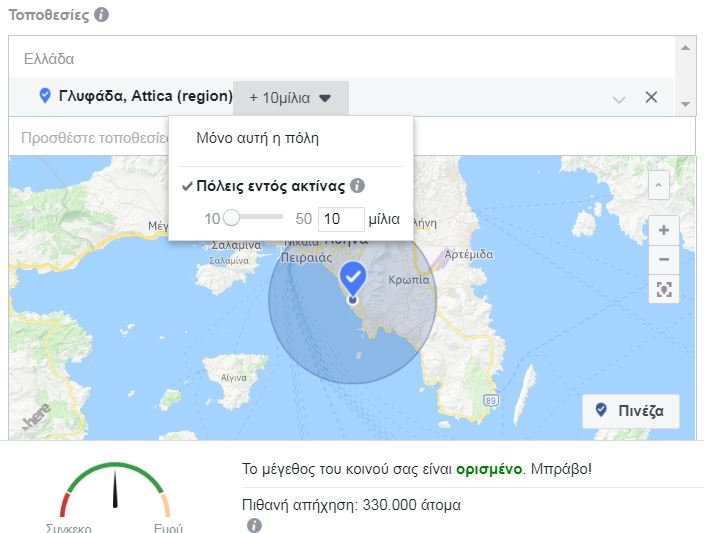The height and width of the screenshot is (533, 704).
Task: Click the location list scrollbar down arrow
Action: click(685, 104)
